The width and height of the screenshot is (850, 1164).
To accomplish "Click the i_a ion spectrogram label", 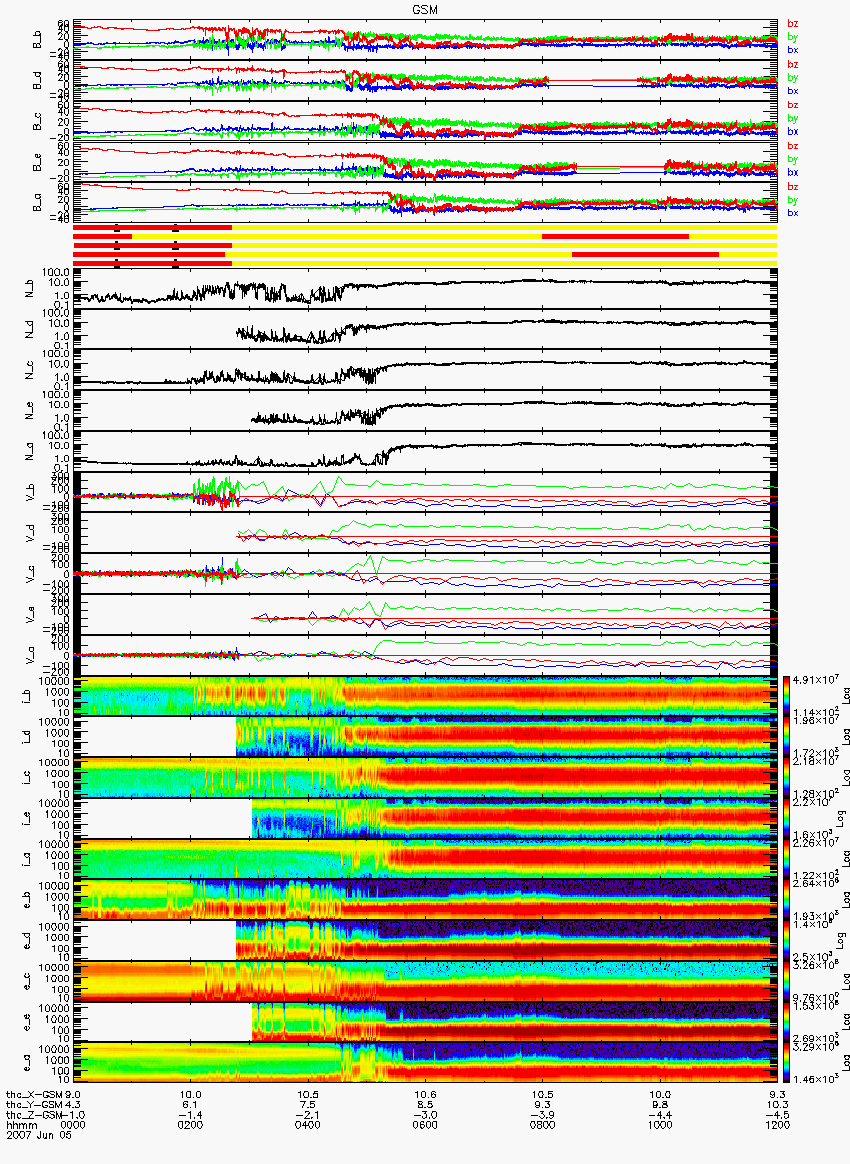I will point(27,860).
